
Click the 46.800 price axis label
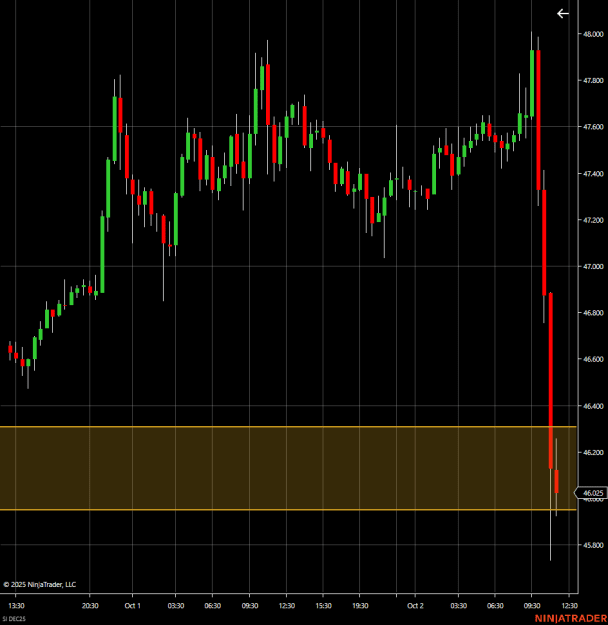tap(593, 313)
